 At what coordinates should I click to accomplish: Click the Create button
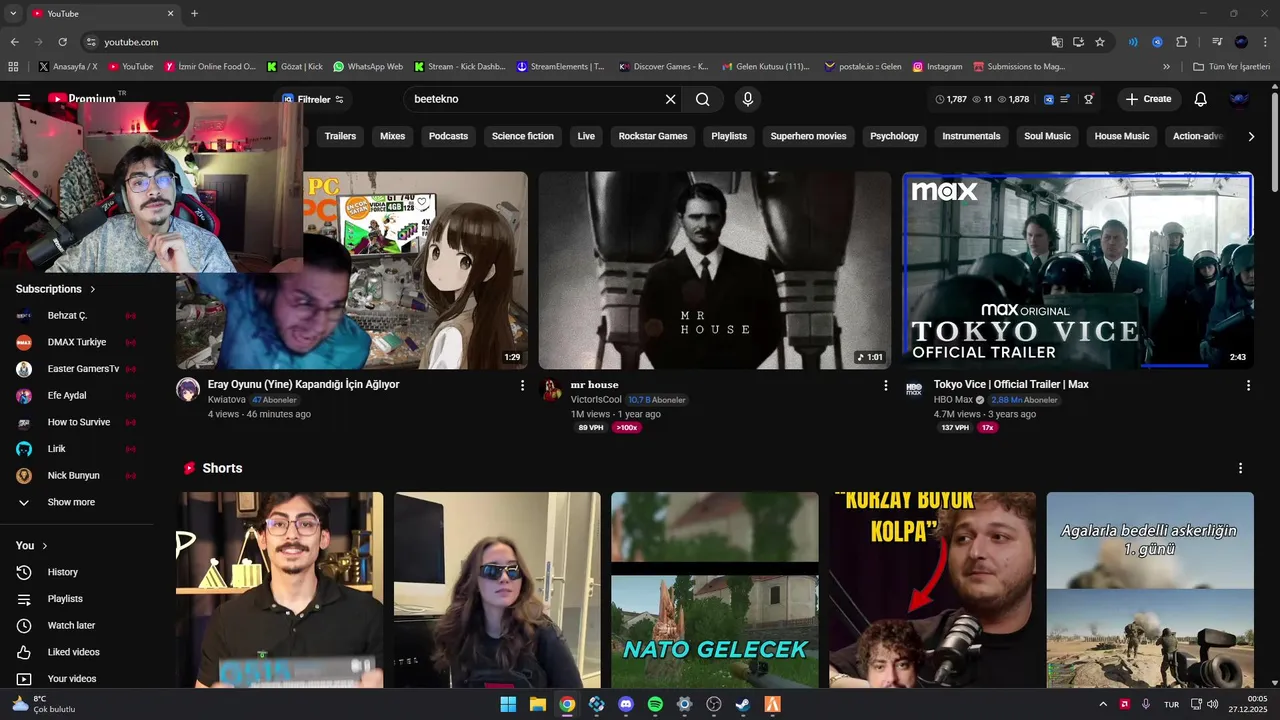click(x=1148, y=99)
